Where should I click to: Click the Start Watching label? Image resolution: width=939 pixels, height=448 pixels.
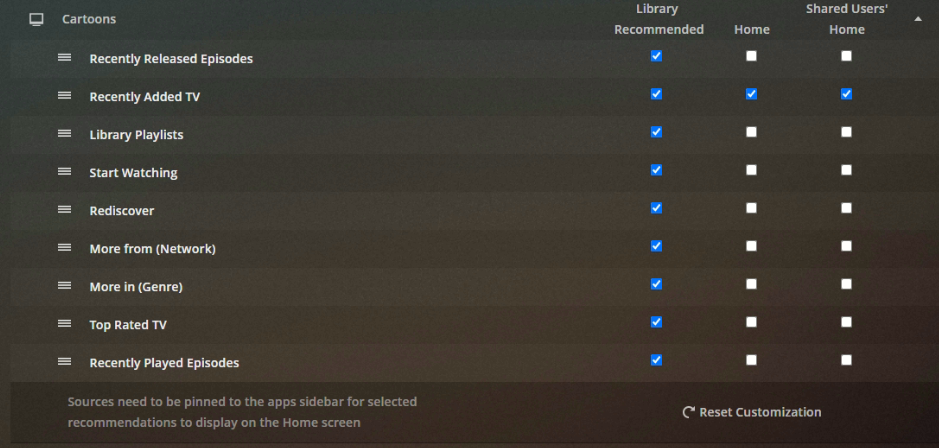point(134,173)
